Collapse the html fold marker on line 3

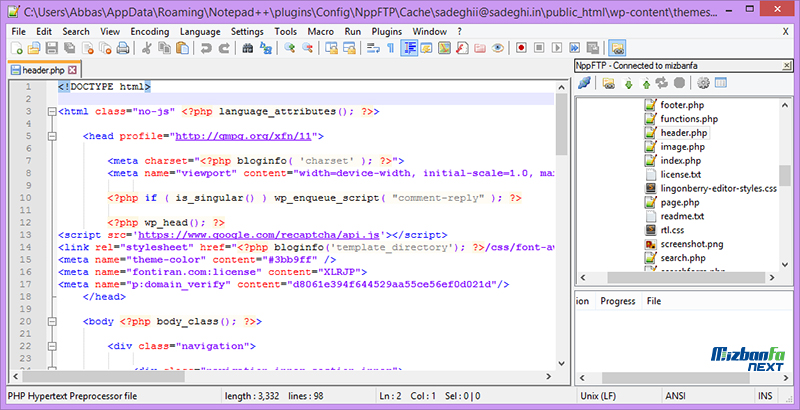pos(52,112)
